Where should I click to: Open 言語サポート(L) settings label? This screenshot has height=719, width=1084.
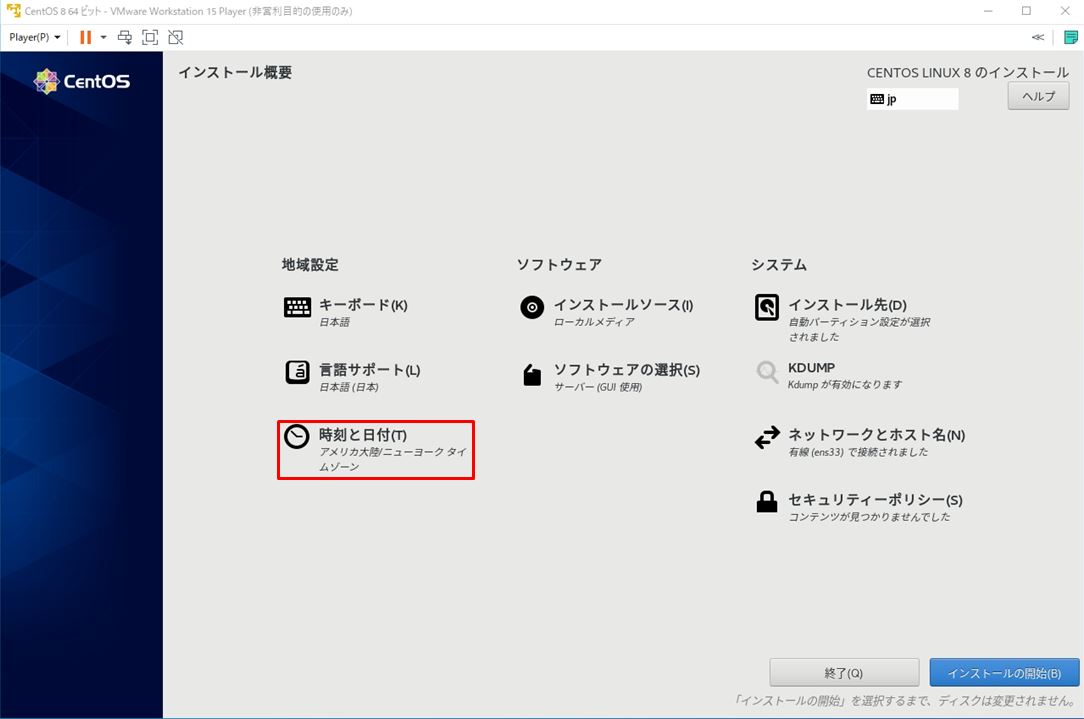point(369,370)
